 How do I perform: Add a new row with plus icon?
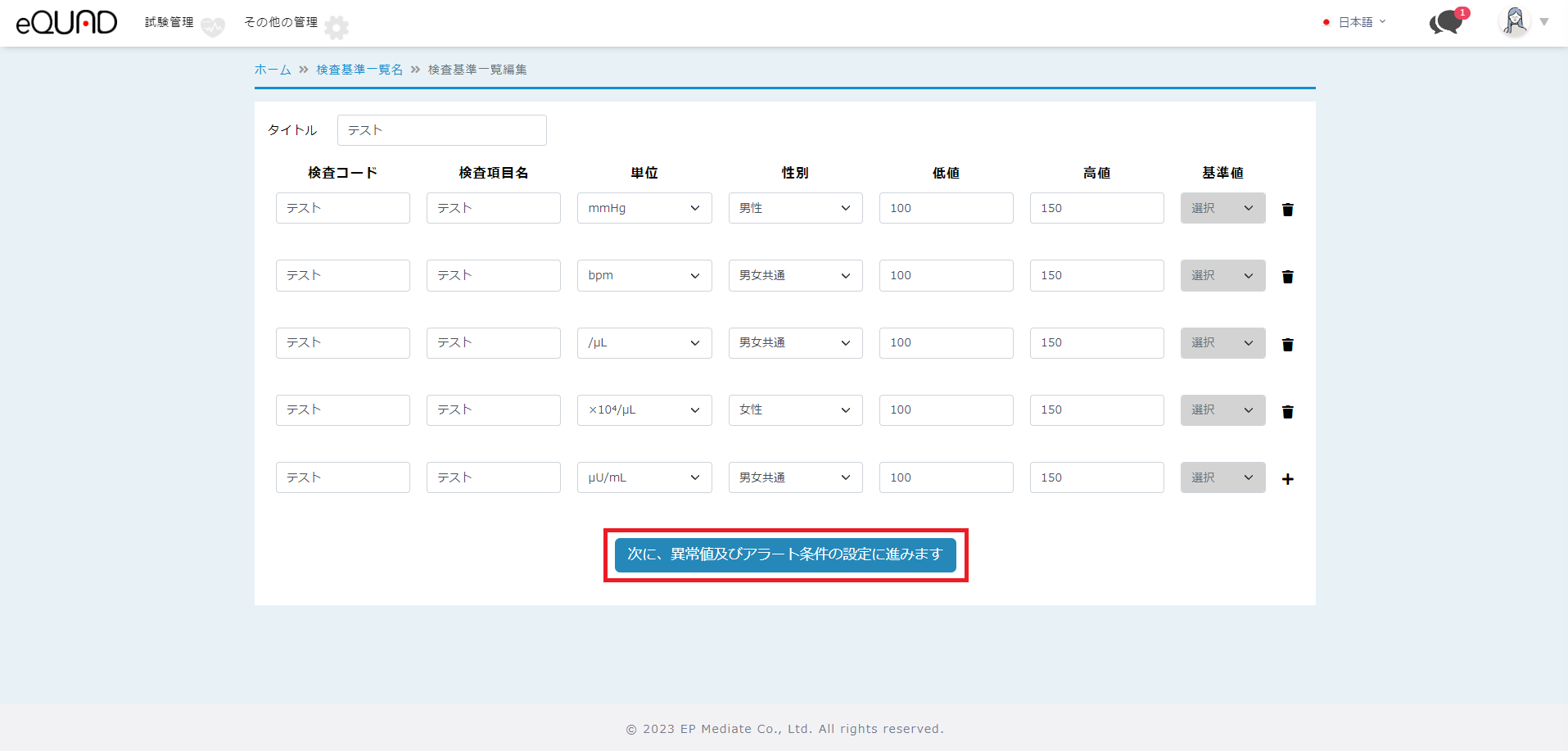point(1287,479)
